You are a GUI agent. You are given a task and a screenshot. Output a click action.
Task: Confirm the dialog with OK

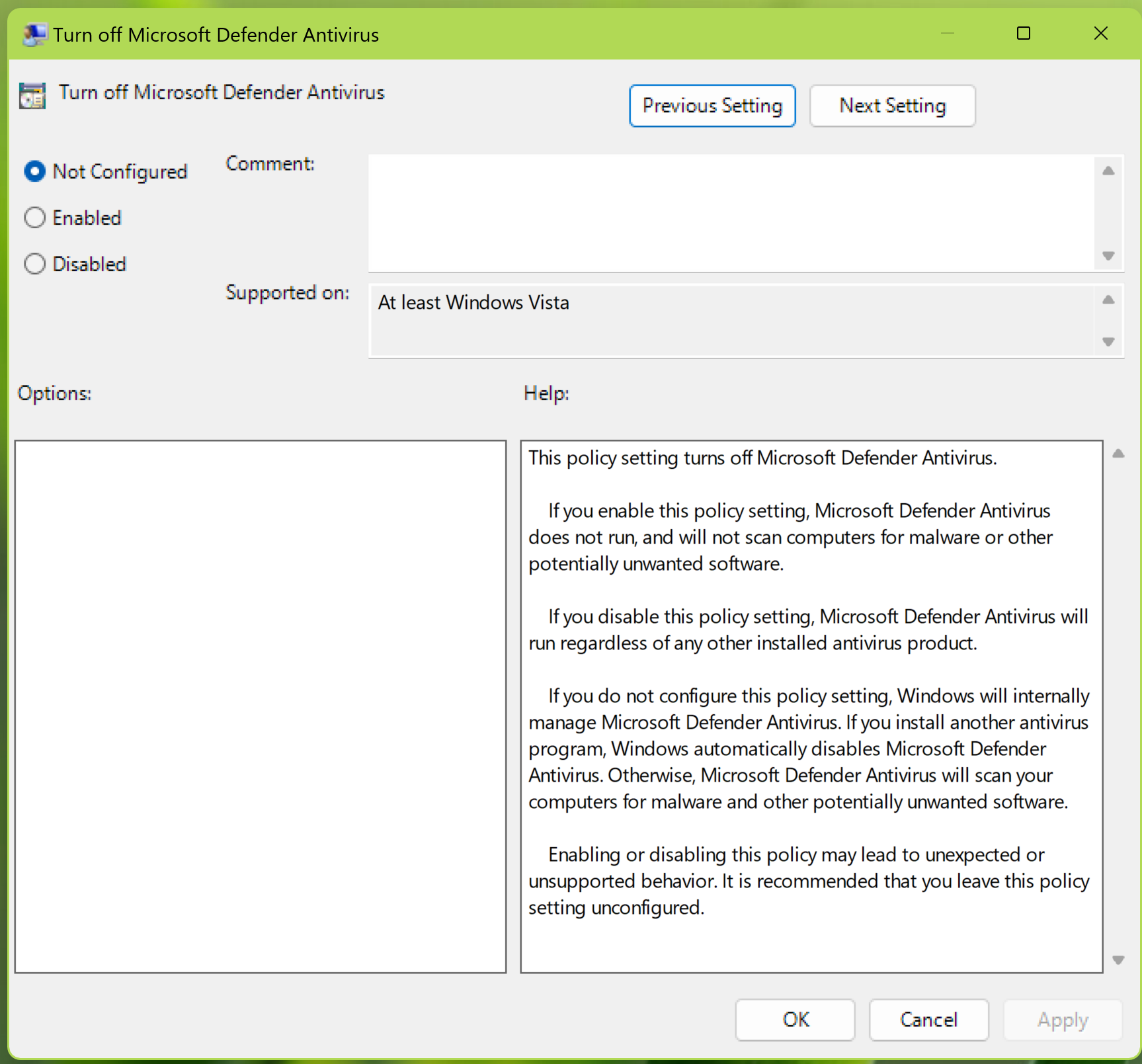click(x=795, y=1020)
